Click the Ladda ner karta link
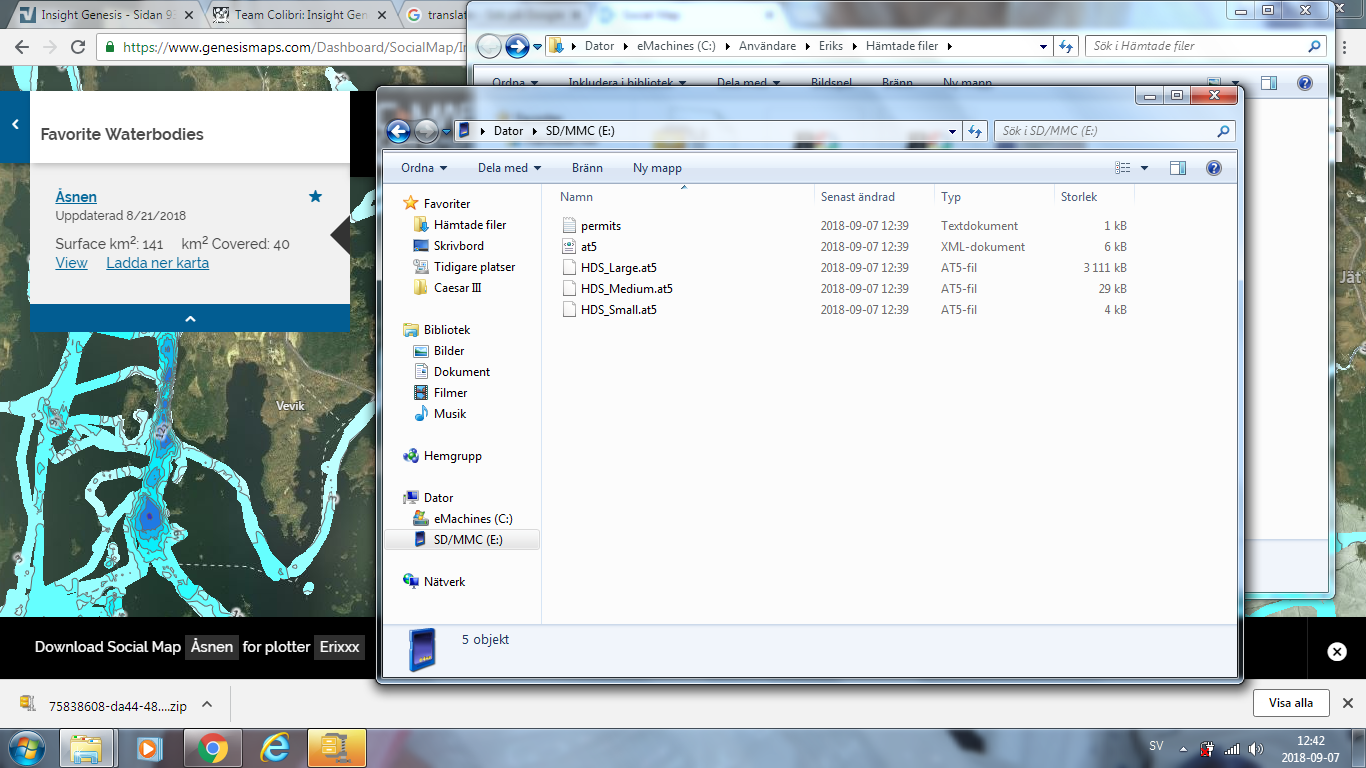 pyautogui.click(x=158, y=263)
